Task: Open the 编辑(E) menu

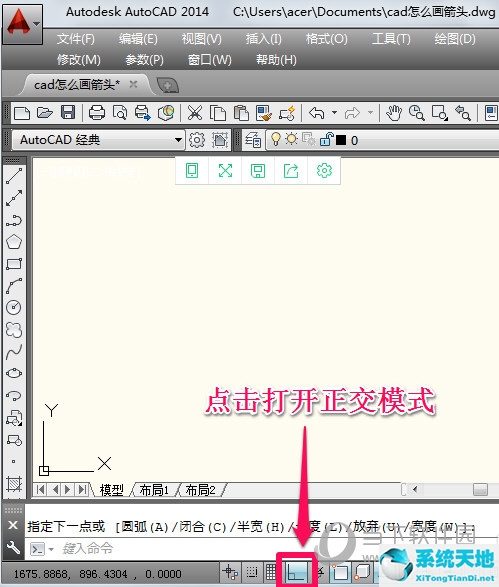Action: coord(138,39)
